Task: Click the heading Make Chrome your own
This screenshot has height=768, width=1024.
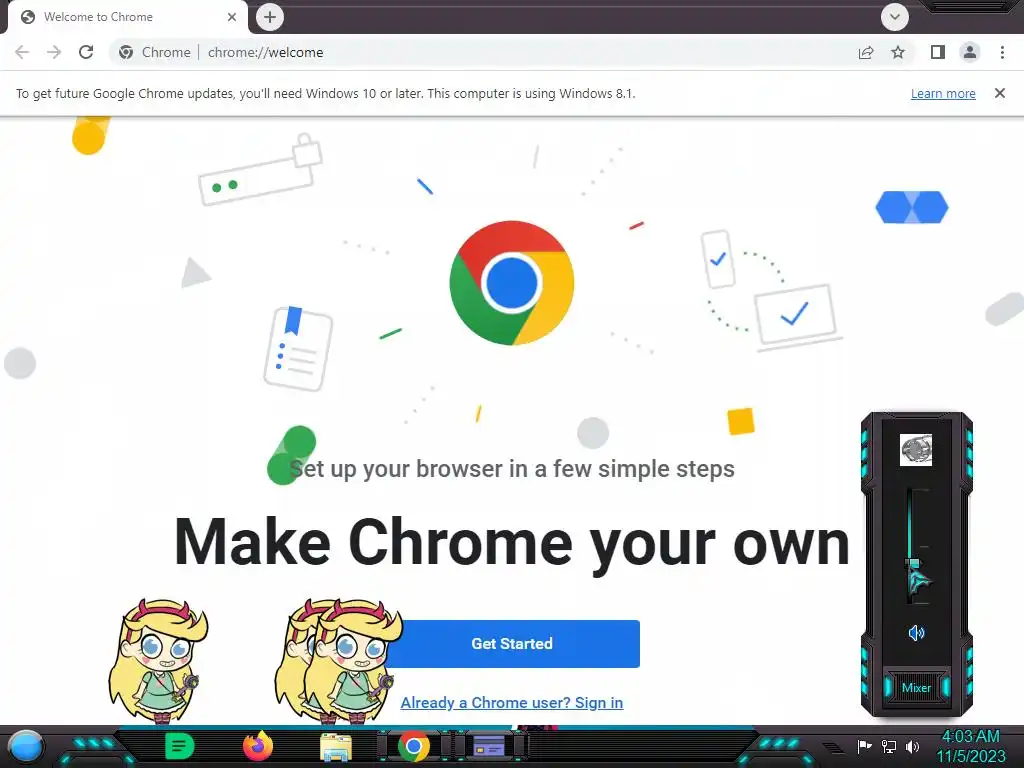Action: point(512,543)
